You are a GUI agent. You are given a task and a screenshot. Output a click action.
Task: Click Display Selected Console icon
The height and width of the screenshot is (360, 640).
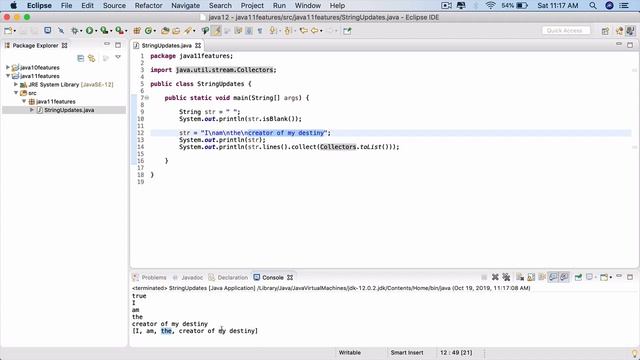click(x=589, y=277)
